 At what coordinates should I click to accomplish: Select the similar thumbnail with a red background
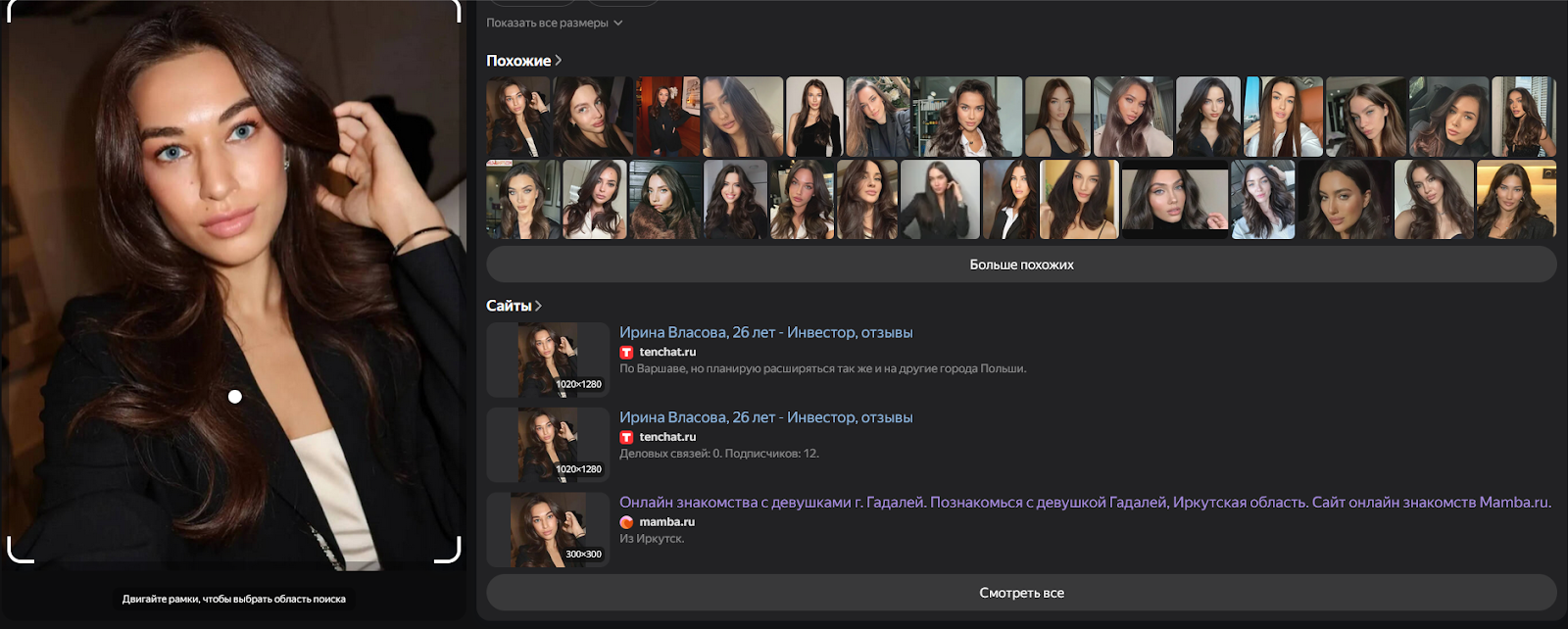(x=667, y=117)
